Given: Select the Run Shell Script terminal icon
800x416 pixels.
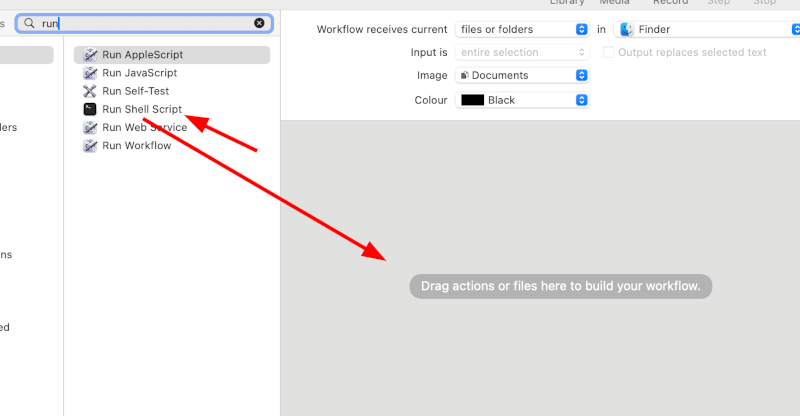Looking at the screenshot, I should pos(90,109).
